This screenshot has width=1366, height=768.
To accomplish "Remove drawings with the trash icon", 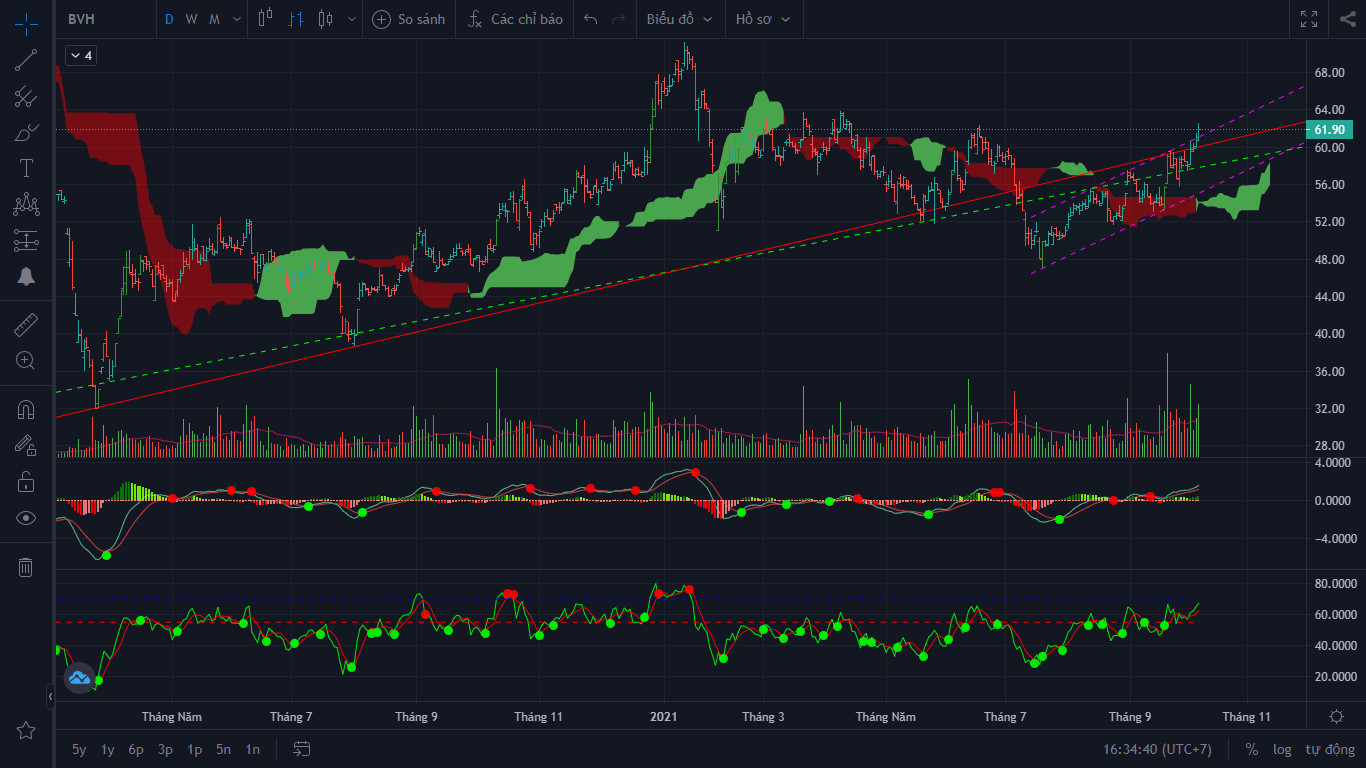I will (26, 567).
